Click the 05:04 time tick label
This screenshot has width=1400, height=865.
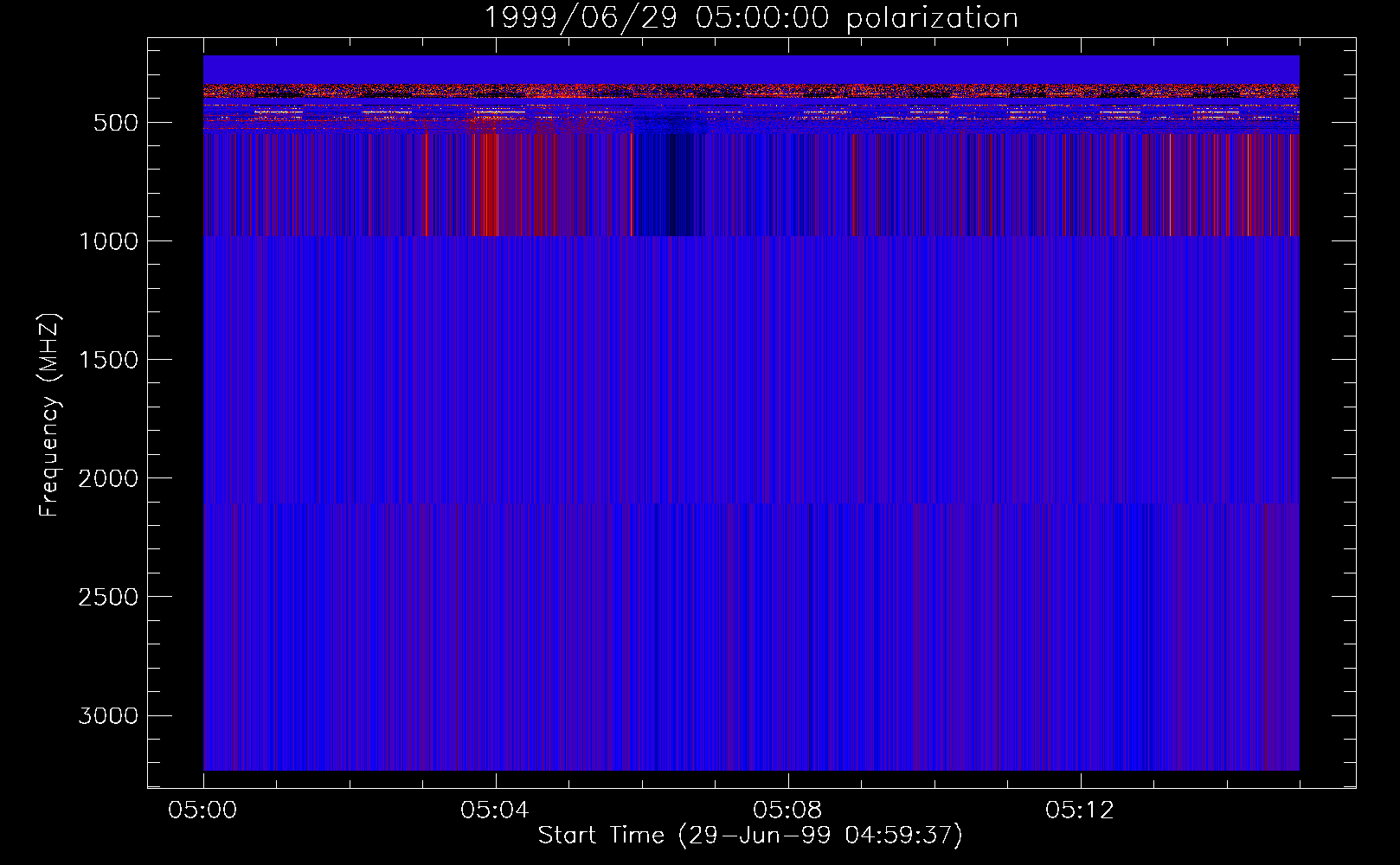[495, 811]
